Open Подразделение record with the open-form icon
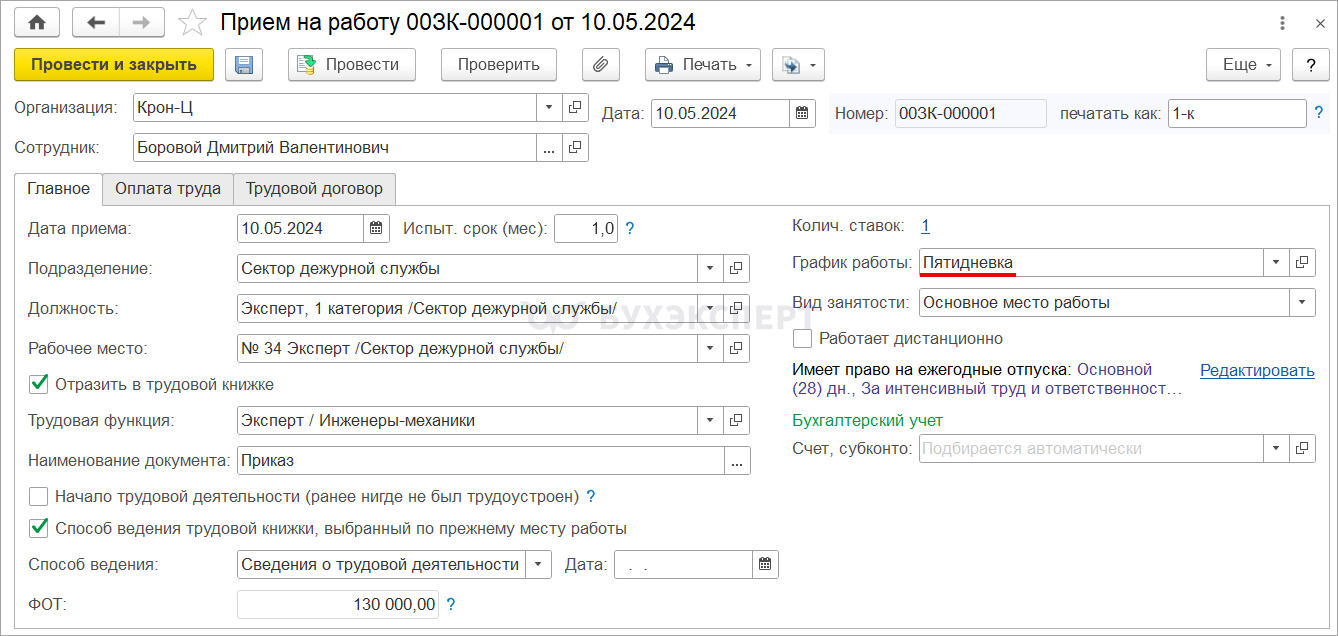The width and height of the screenshot is (1338, 636). click(x=737, y=268)
